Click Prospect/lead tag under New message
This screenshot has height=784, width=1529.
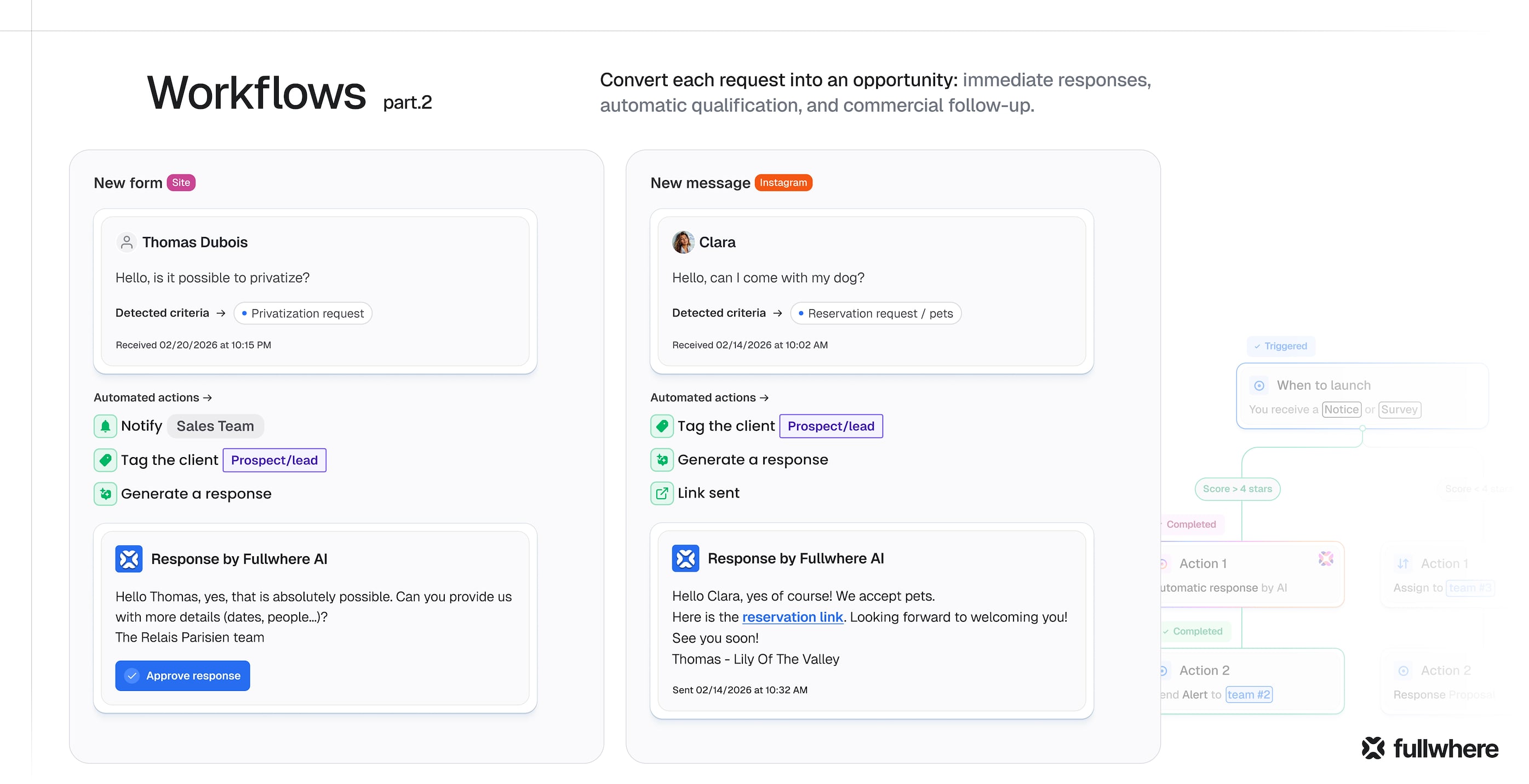[831, 426]
